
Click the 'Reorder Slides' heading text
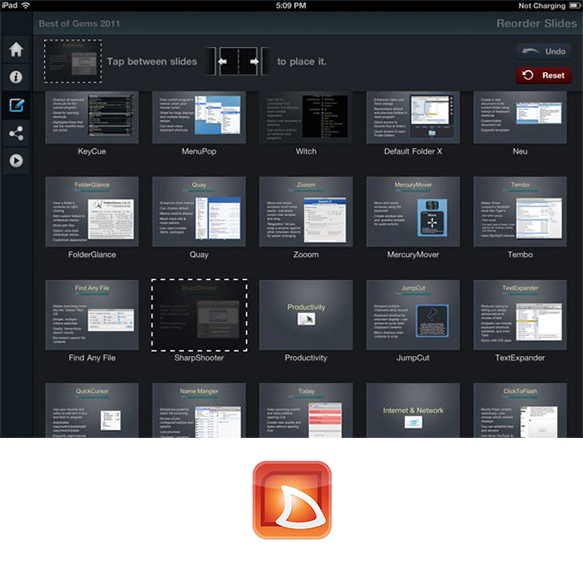coord(537,23)
